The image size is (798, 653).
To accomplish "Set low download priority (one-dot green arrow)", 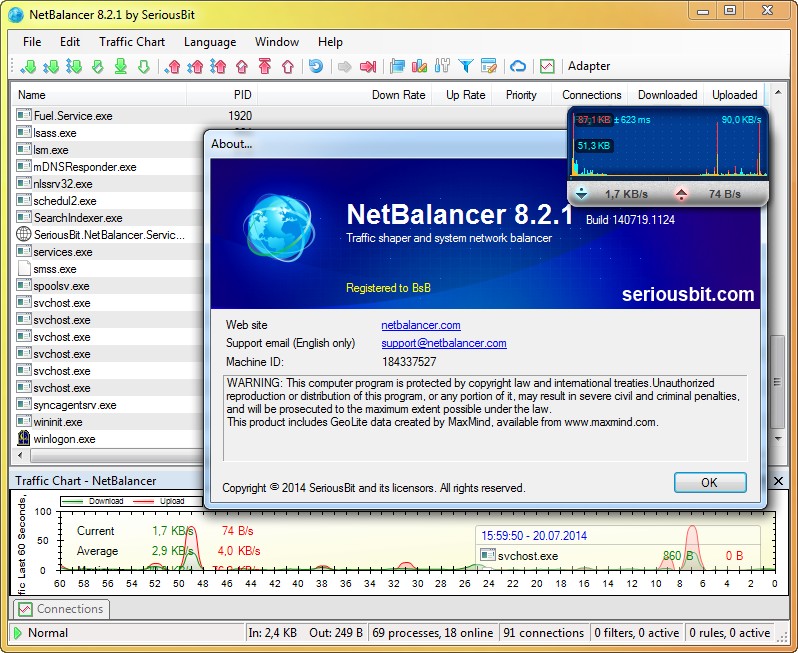I will (x=28, y=66).
